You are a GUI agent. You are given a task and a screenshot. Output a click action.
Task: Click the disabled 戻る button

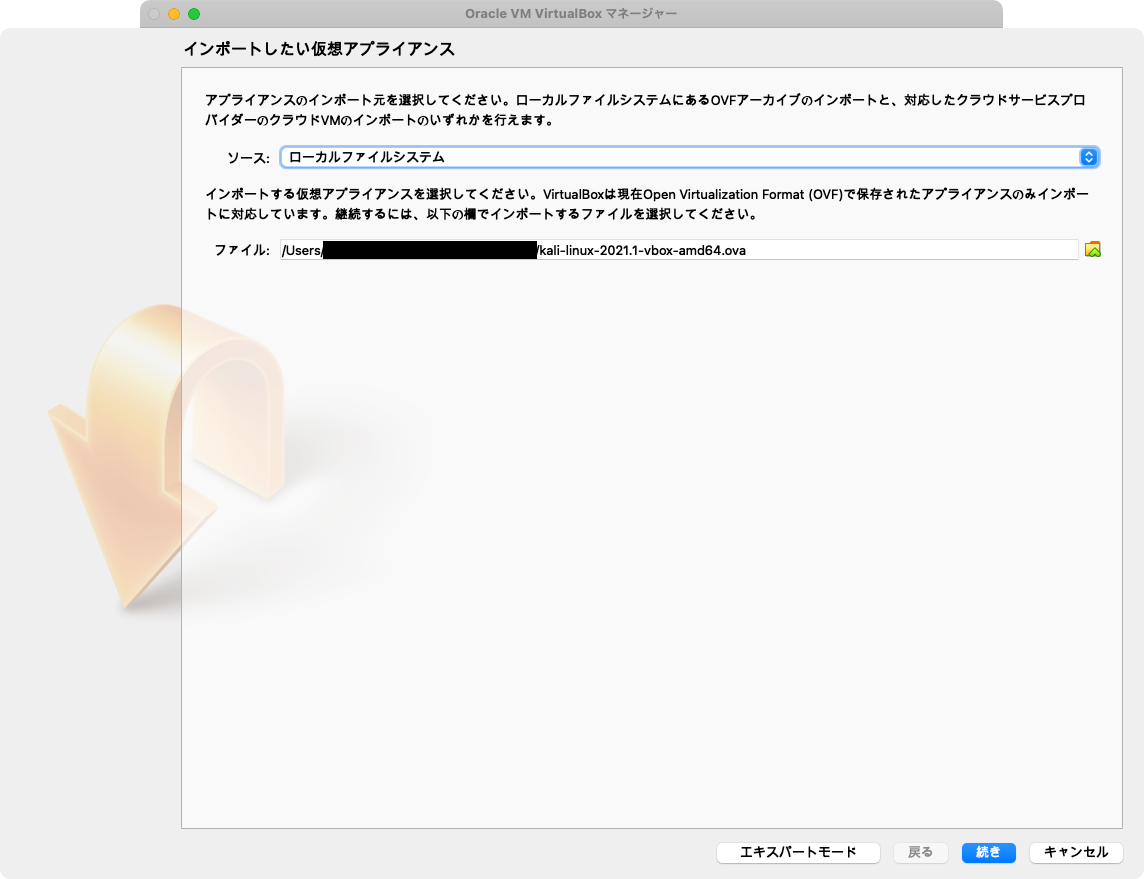(x=920, y=852)
